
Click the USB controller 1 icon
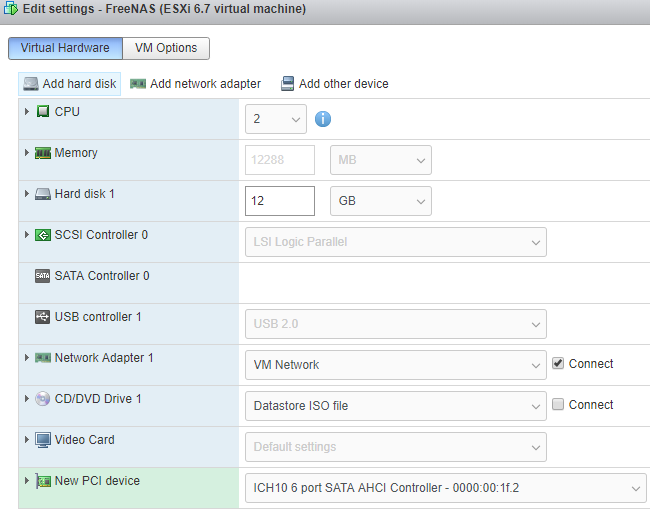pyautogui.click(x=43, y=317)
